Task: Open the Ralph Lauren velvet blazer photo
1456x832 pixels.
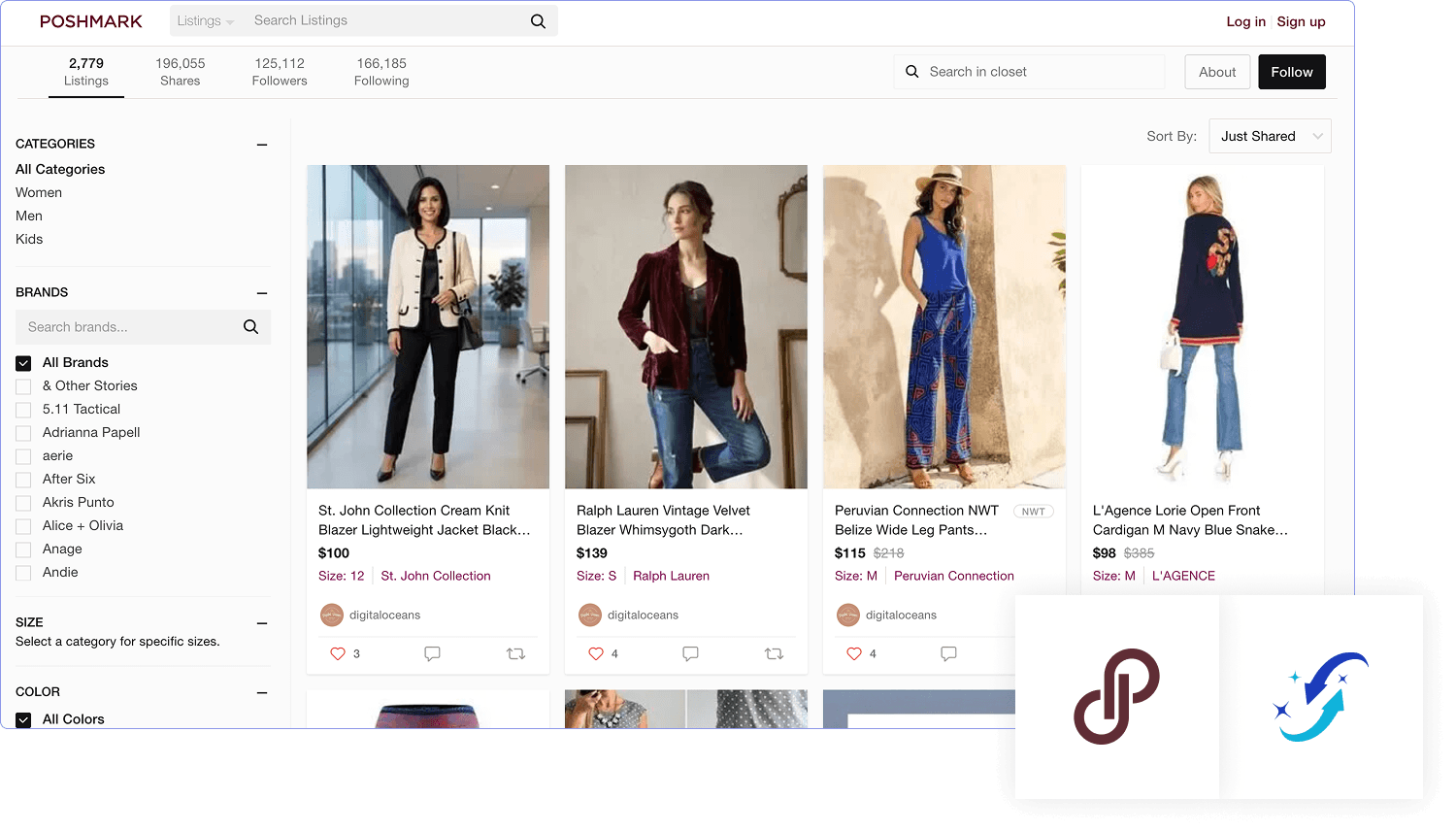Action: pyautogui.click(x=686, y=327)
